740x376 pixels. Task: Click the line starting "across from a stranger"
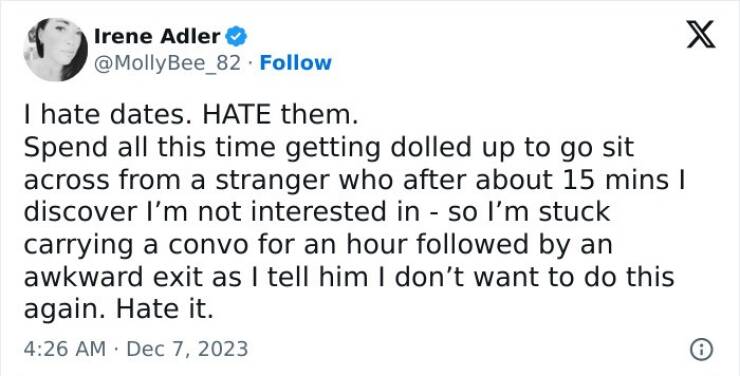354,180
